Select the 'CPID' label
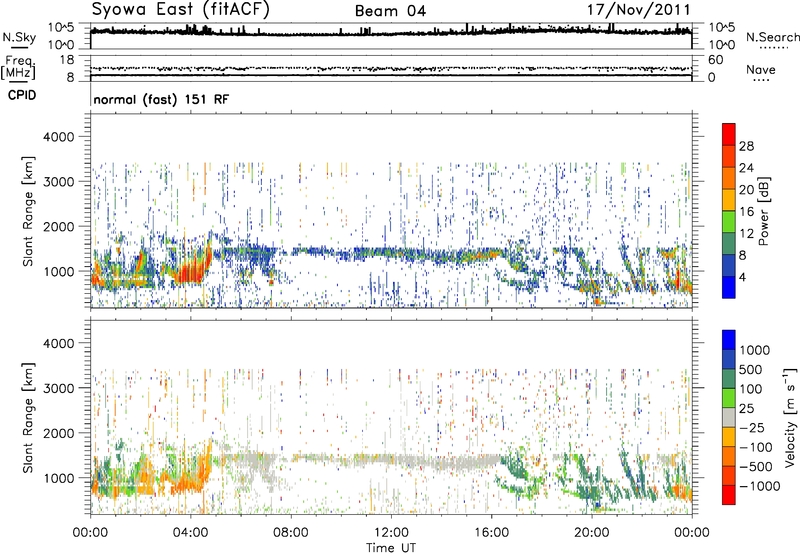 coord(22,95)
